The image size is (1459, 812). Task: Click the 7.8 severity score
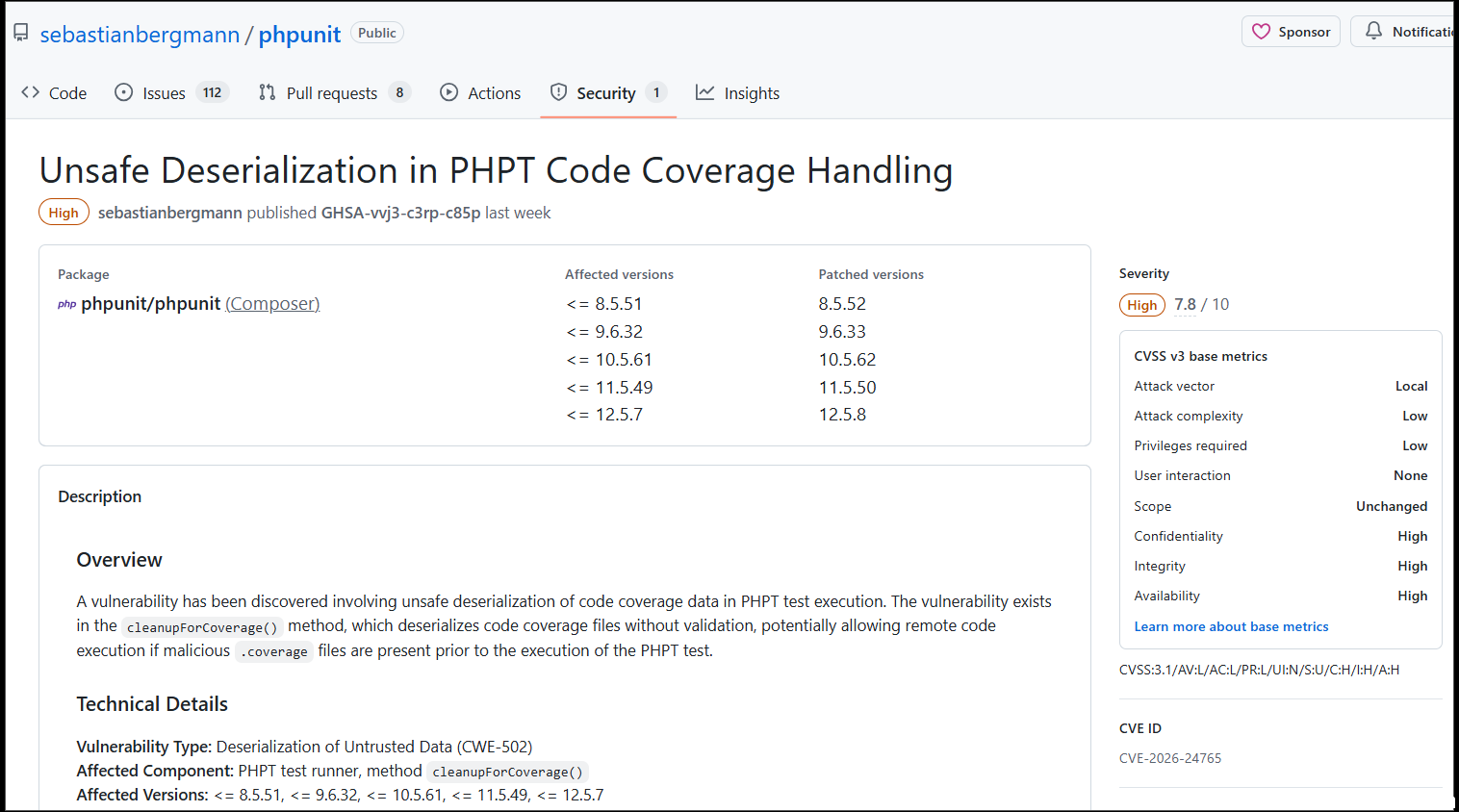(1185, 304)
